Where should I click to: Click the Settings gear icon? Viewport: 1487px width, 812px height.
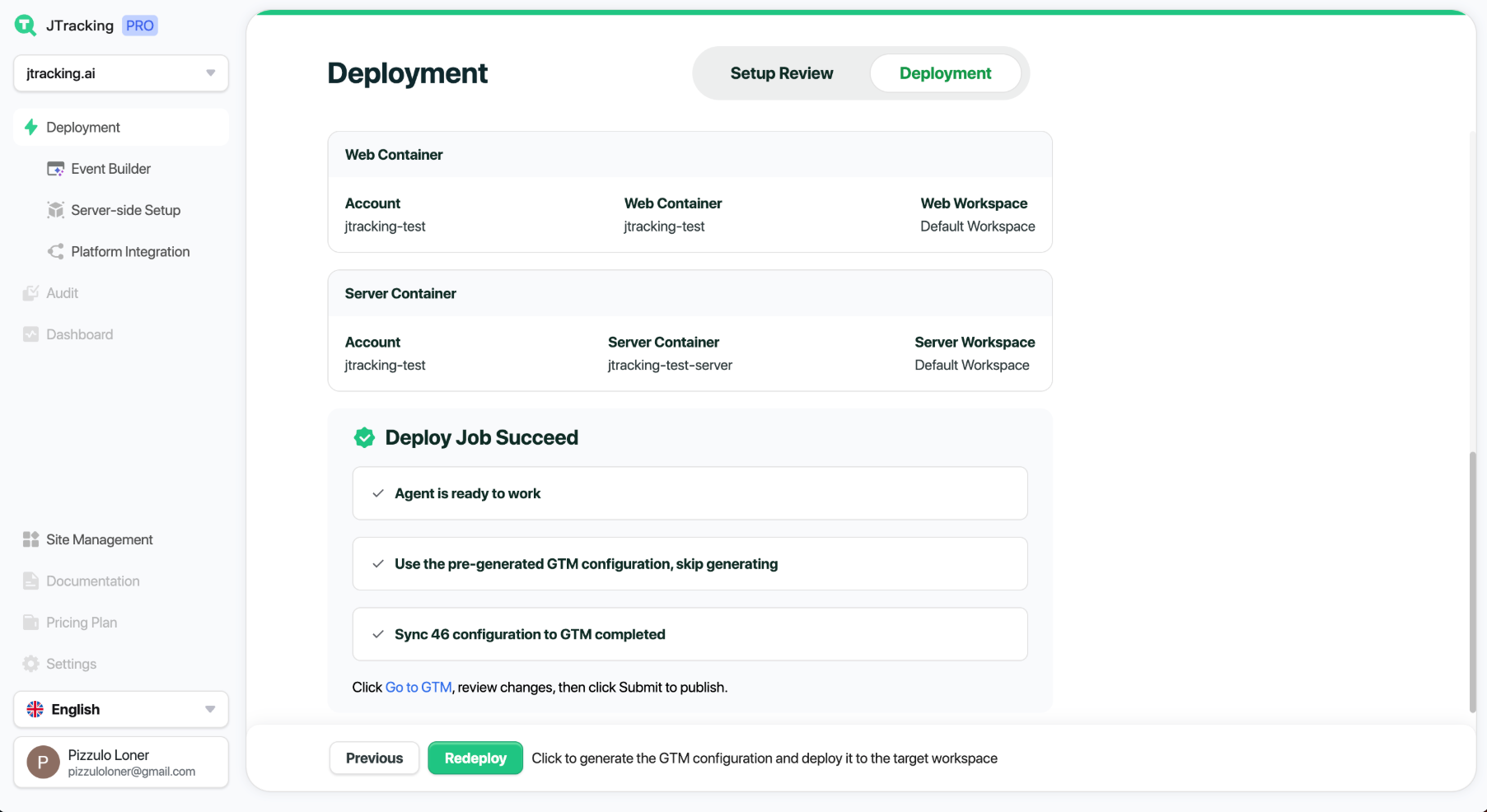point(30,664)
